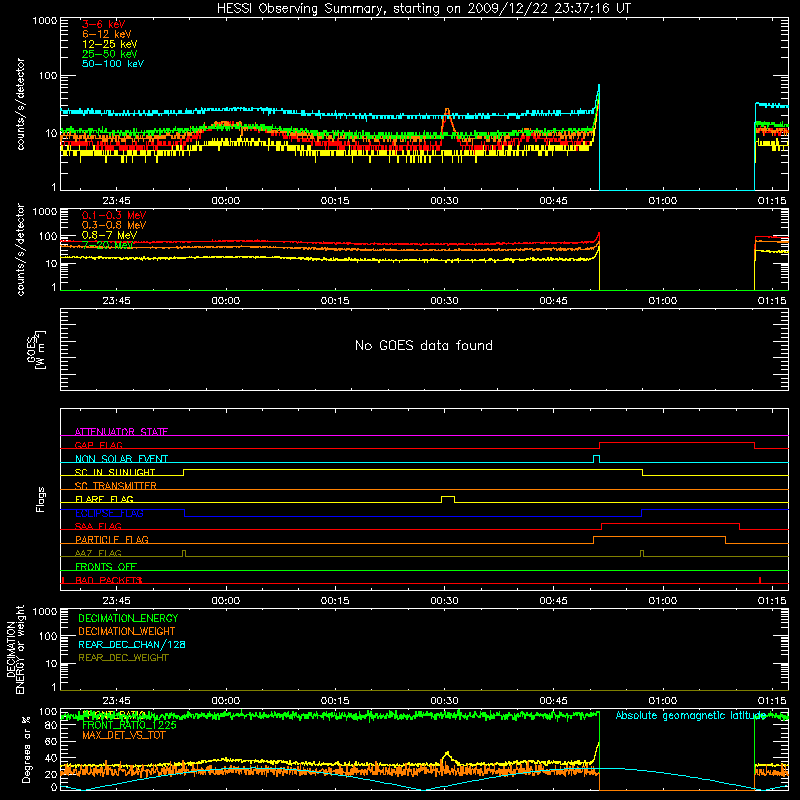Select the red 3-6 keV legend label
Image resolution: width=800 pixels, height=800 pixels.
click(x=104, y=24)
